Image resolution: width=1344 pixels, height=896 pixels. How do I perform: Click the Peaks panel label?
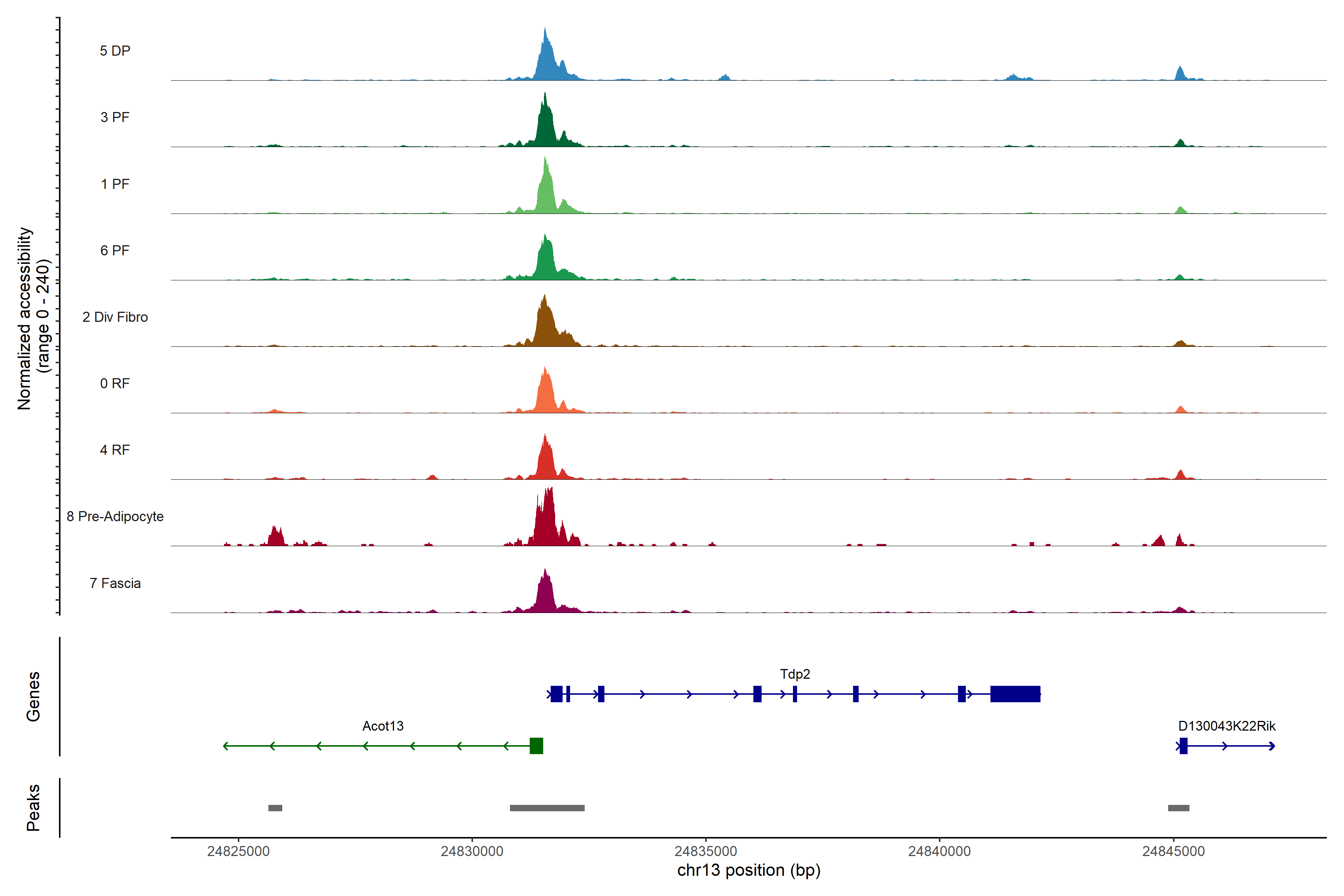coord(33,808)
